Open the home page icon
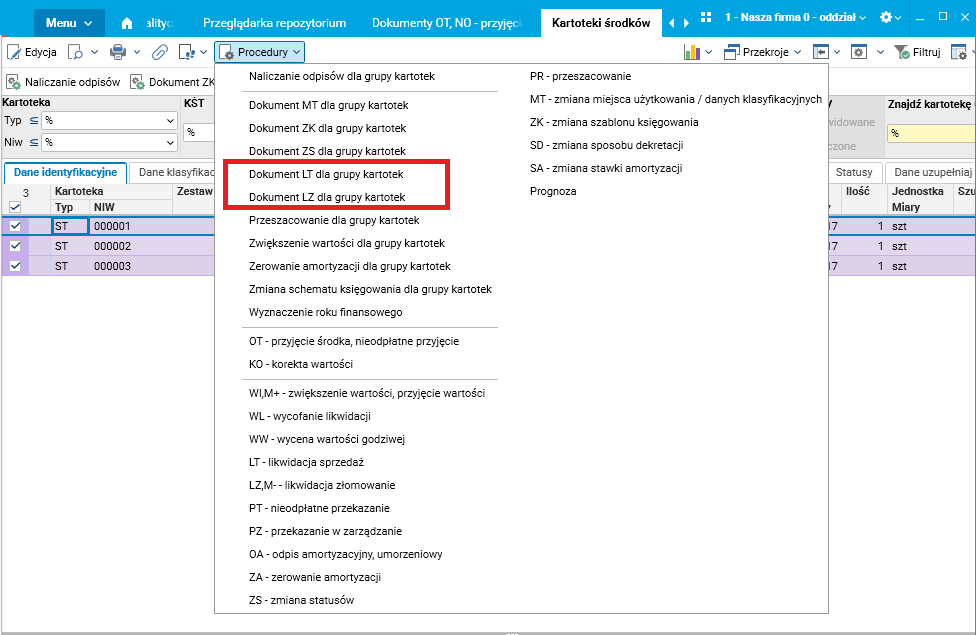The image size is (976, 635). pyautogui.click(x=127, y=23)
